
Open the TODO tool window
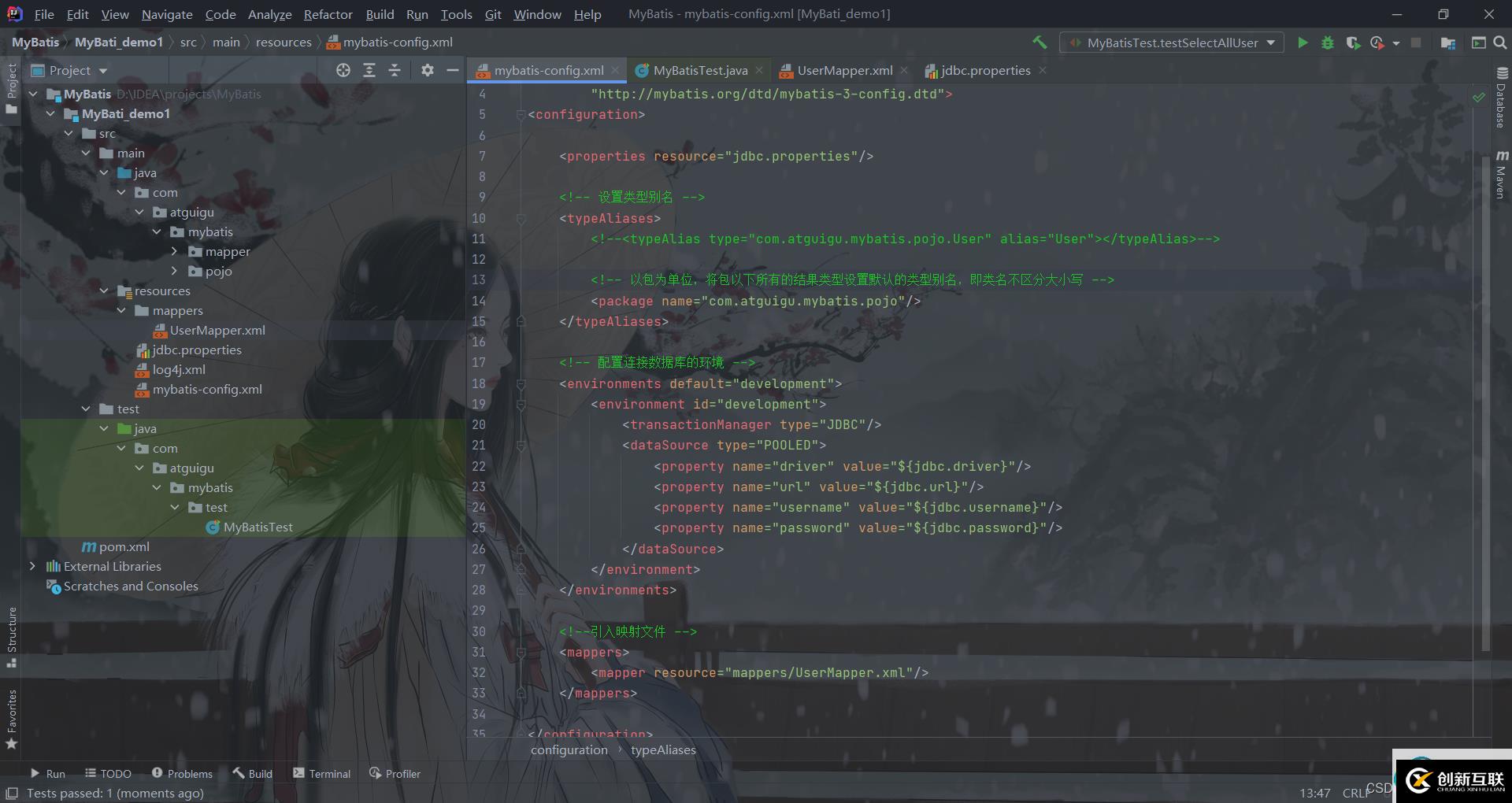point(108,774)
